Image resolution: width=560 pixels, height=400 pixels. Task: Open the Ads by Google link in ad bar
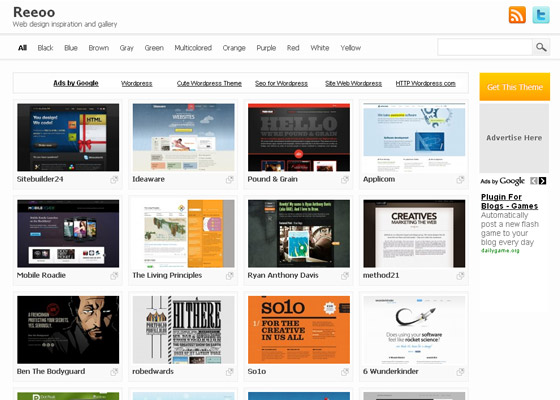pyautogui.click(x=76, y=83)
